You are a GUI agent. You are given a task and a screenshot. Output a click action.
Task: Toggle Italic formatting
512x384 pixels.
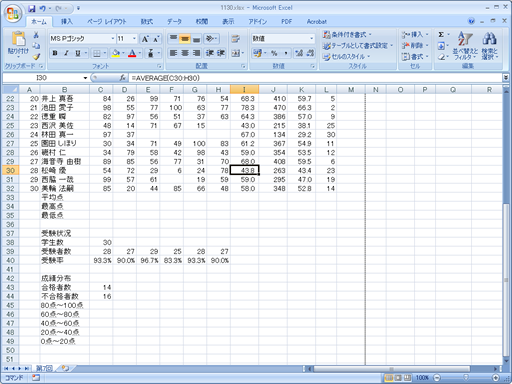66,53
